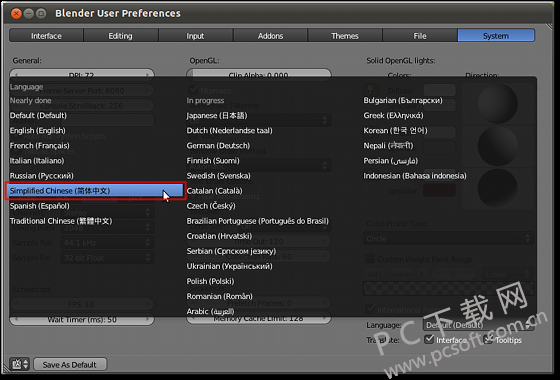Switch to the Editing tab
560x380 pixels.
point(121,36)
